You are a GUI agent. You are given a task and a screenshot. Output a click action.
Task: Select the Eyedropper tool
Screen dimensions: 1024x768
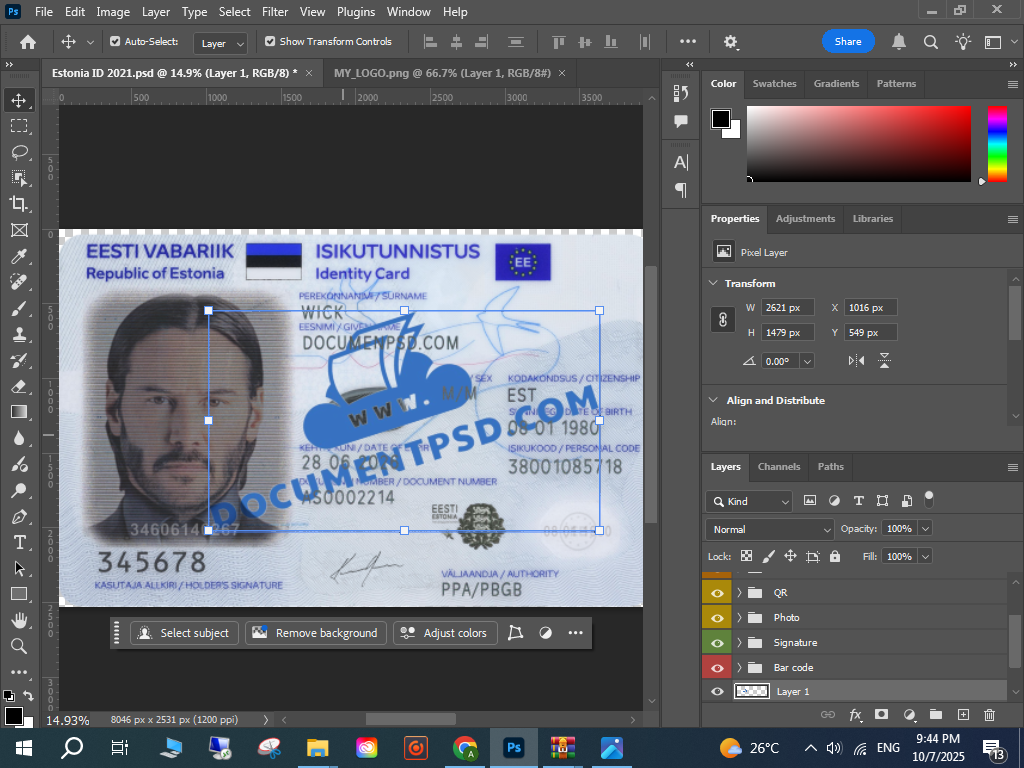pyautogui.click(x=19, y=257)
